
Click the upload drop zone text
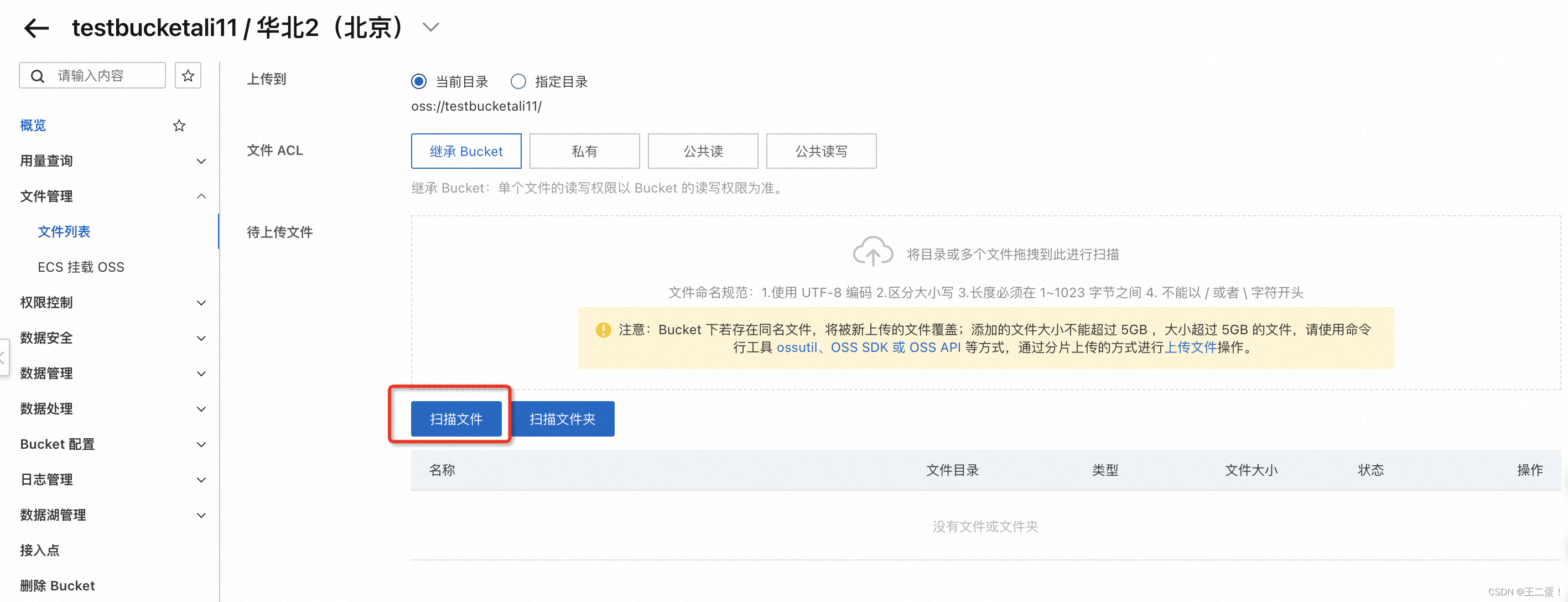coord(1013,255)
